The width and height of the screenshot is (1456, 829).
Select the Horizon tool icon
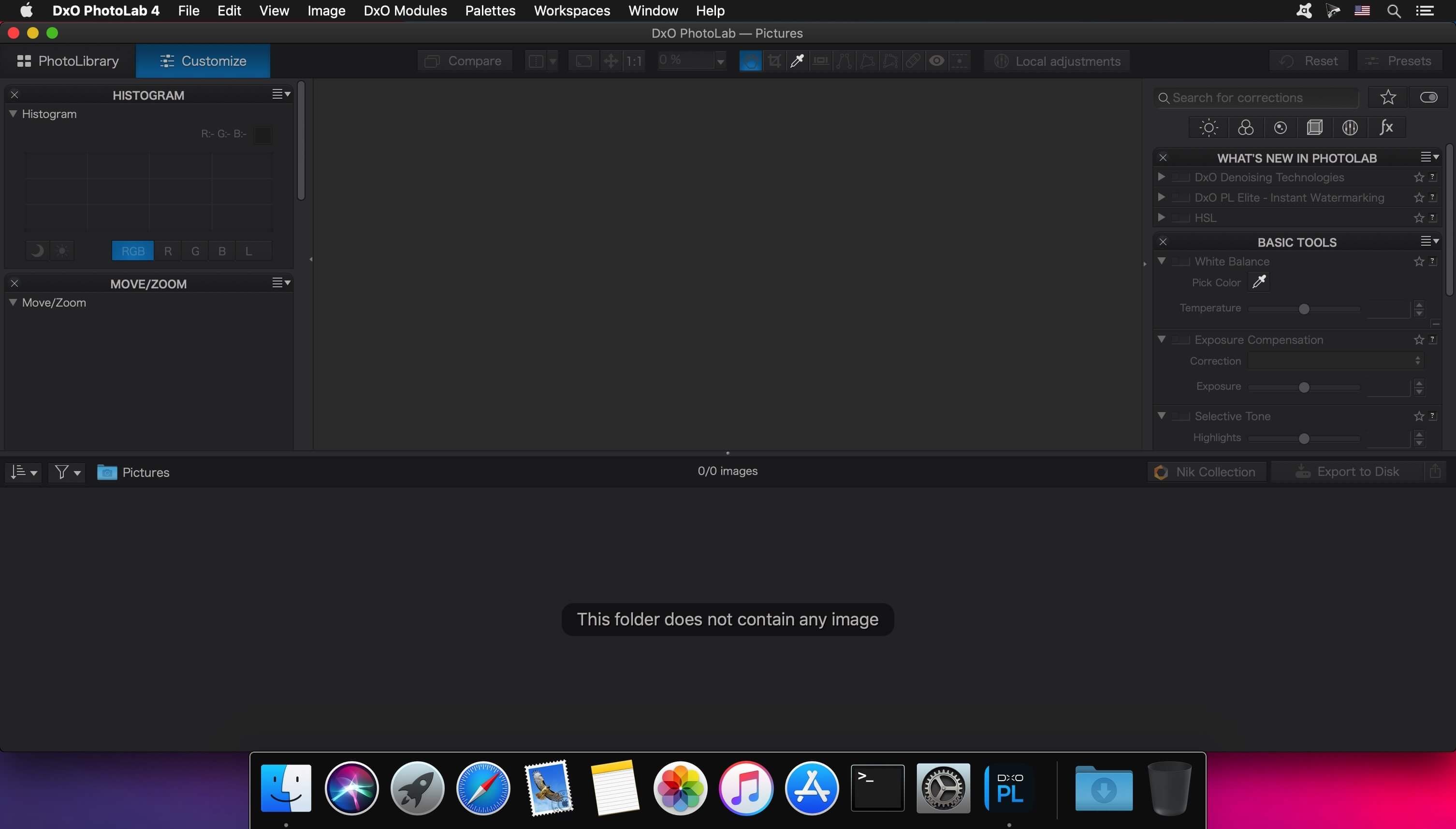820,61
